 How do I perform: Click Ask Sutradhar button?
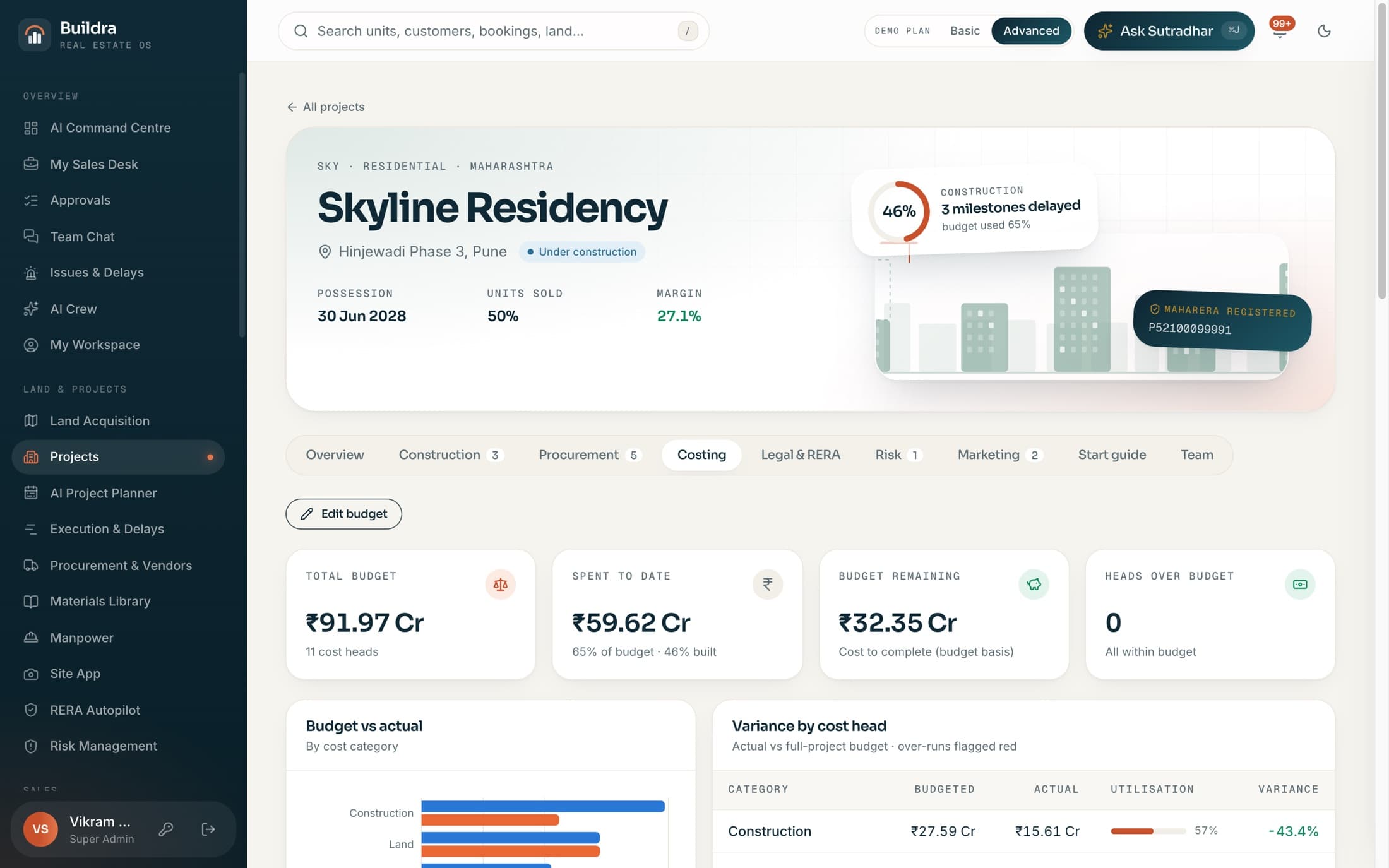[1169, 31]
